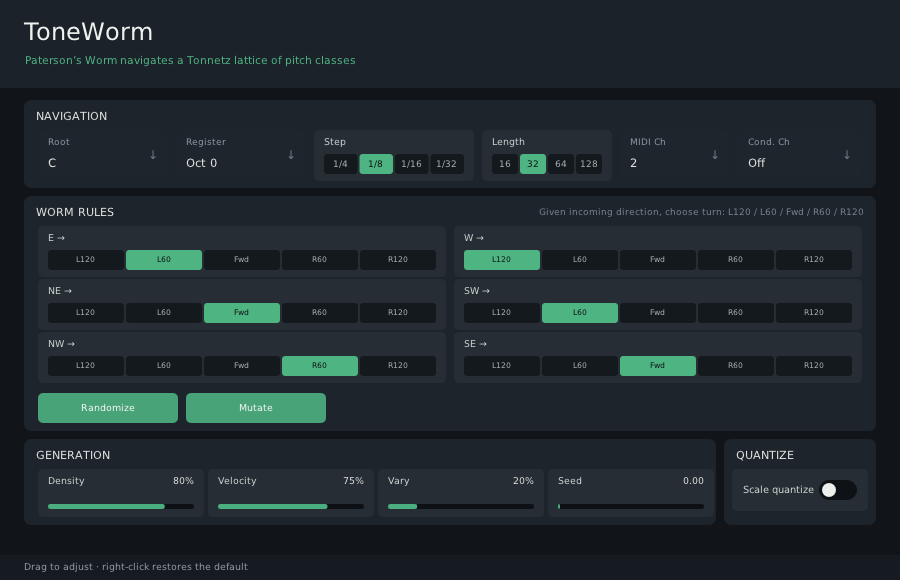The width and height of the screenshot is (900, 580).
Task: Choose R60 for the W rule
Action: click(736, 260)
